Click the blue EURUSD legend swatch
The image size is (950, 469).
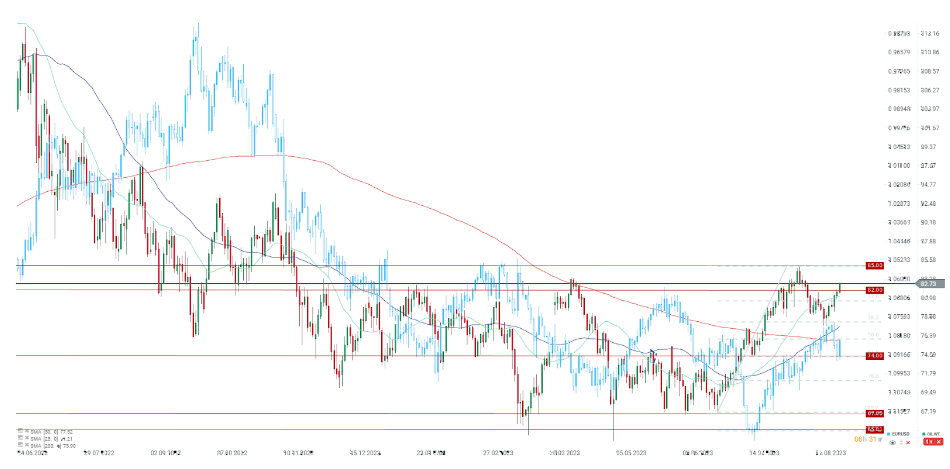click(x=888, y=434)
